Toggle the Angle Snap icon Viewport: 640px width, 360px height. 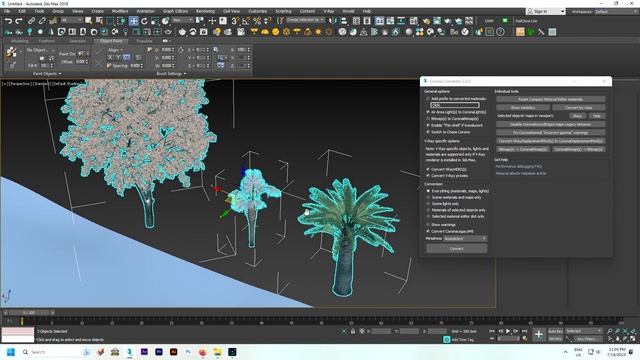click(246, 20)
